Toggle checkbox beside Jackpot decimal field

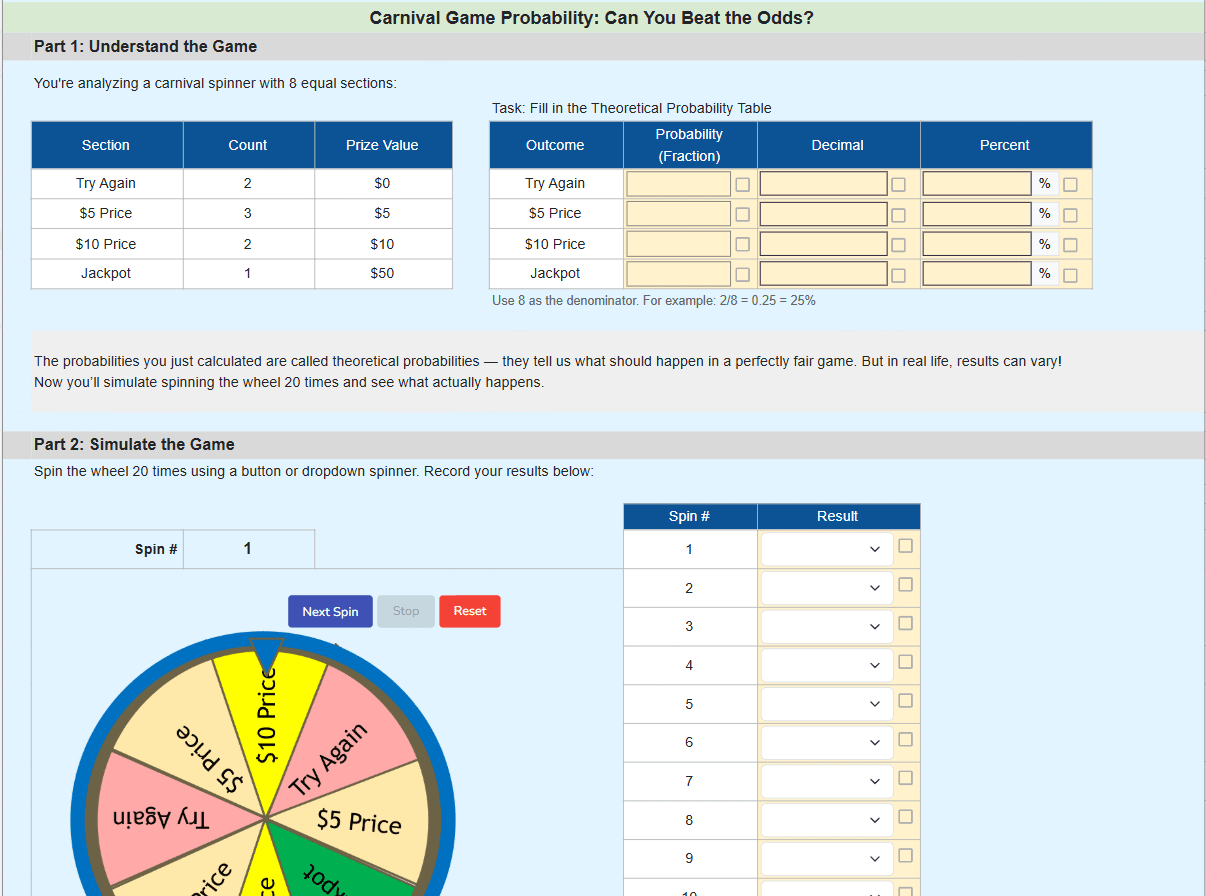[x=898, y=275]
